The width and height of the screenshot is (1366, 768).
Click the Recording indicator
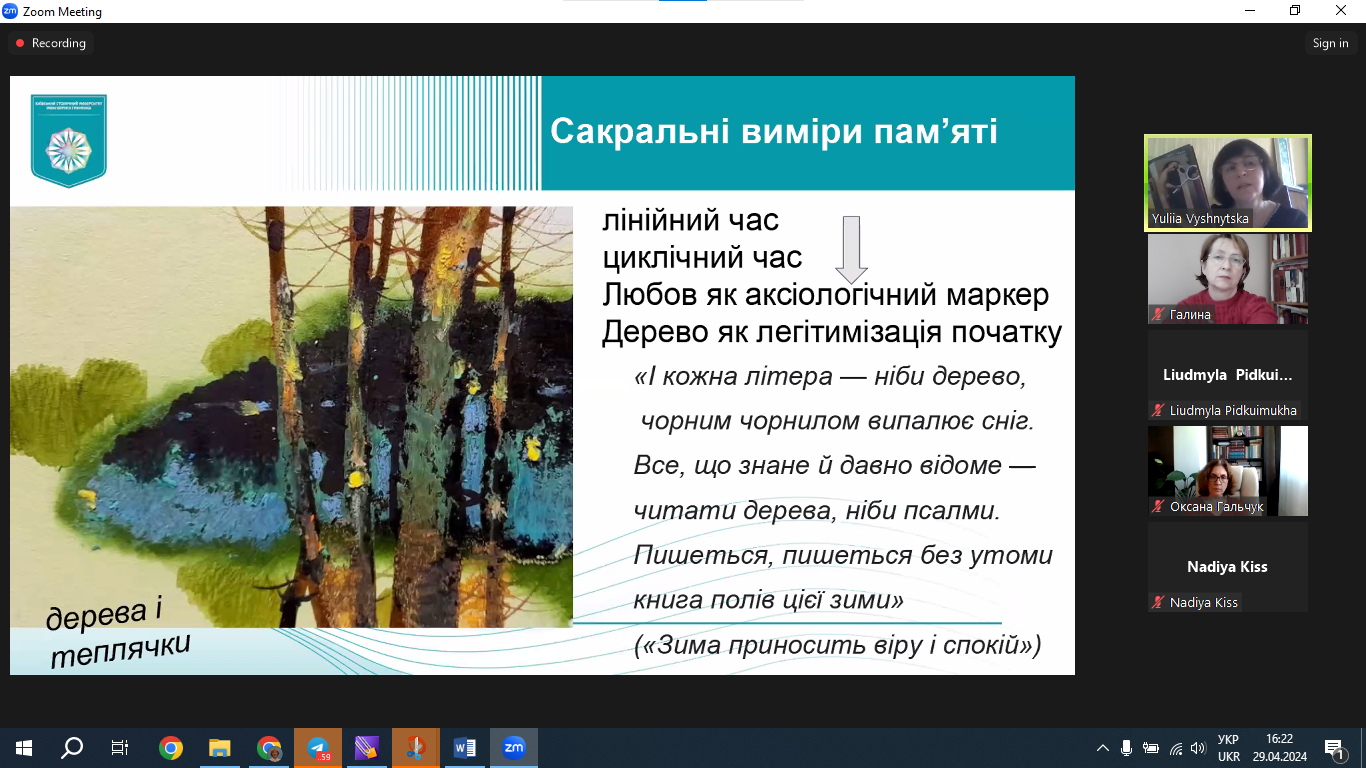tap(50, 43)
